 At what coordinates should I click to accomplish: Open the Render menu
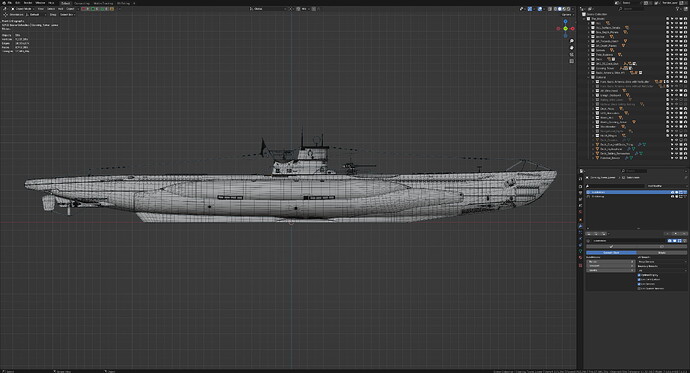click(x=28, y=3)
